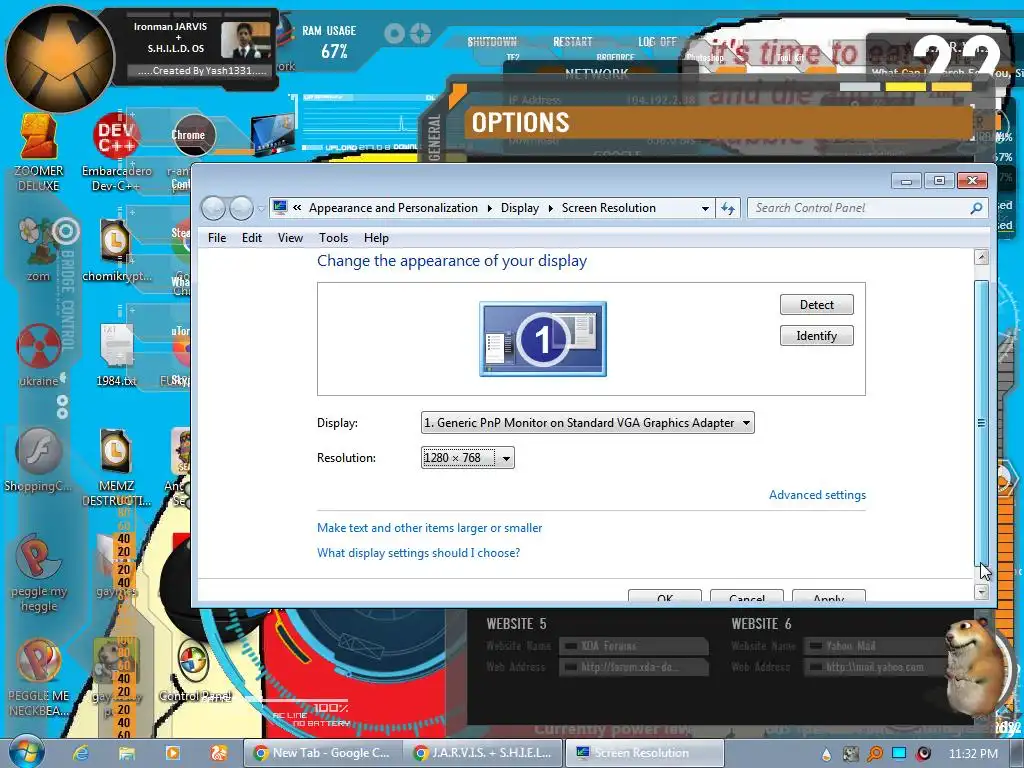This screenshot has height=768, width=1024.
Task: Click the taskbar clock showing 11:32 PM
Action: 973,754
